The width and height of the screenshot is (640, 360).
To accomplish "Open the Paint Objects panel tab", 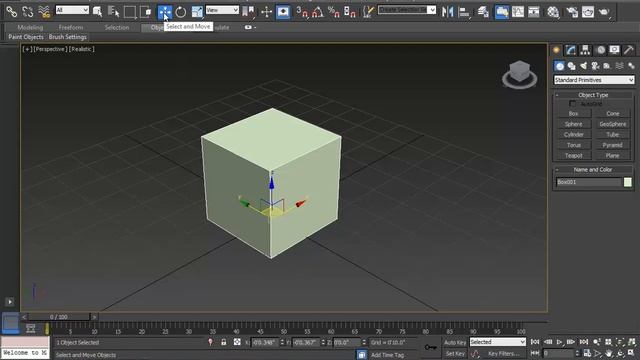I will coord(26,37).
